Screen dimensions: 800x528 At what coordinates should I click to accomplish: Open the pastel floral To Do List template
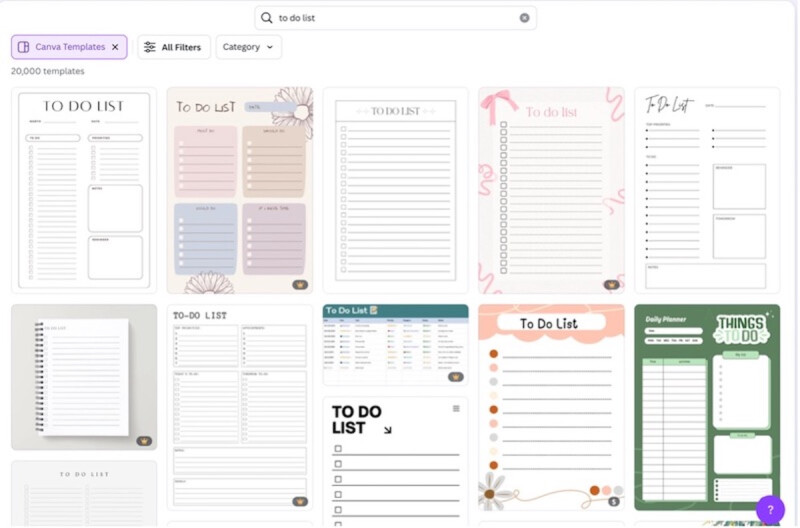pyautogui.click(x=240, y=190)
